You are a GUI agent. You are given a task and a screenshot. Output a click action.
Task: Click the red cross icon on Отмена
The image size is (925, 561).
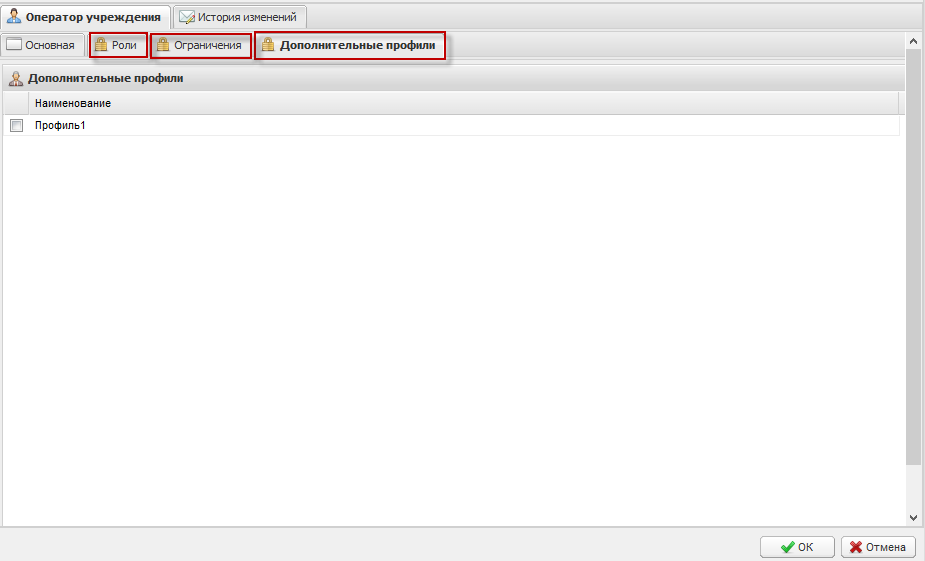(856, 547)
